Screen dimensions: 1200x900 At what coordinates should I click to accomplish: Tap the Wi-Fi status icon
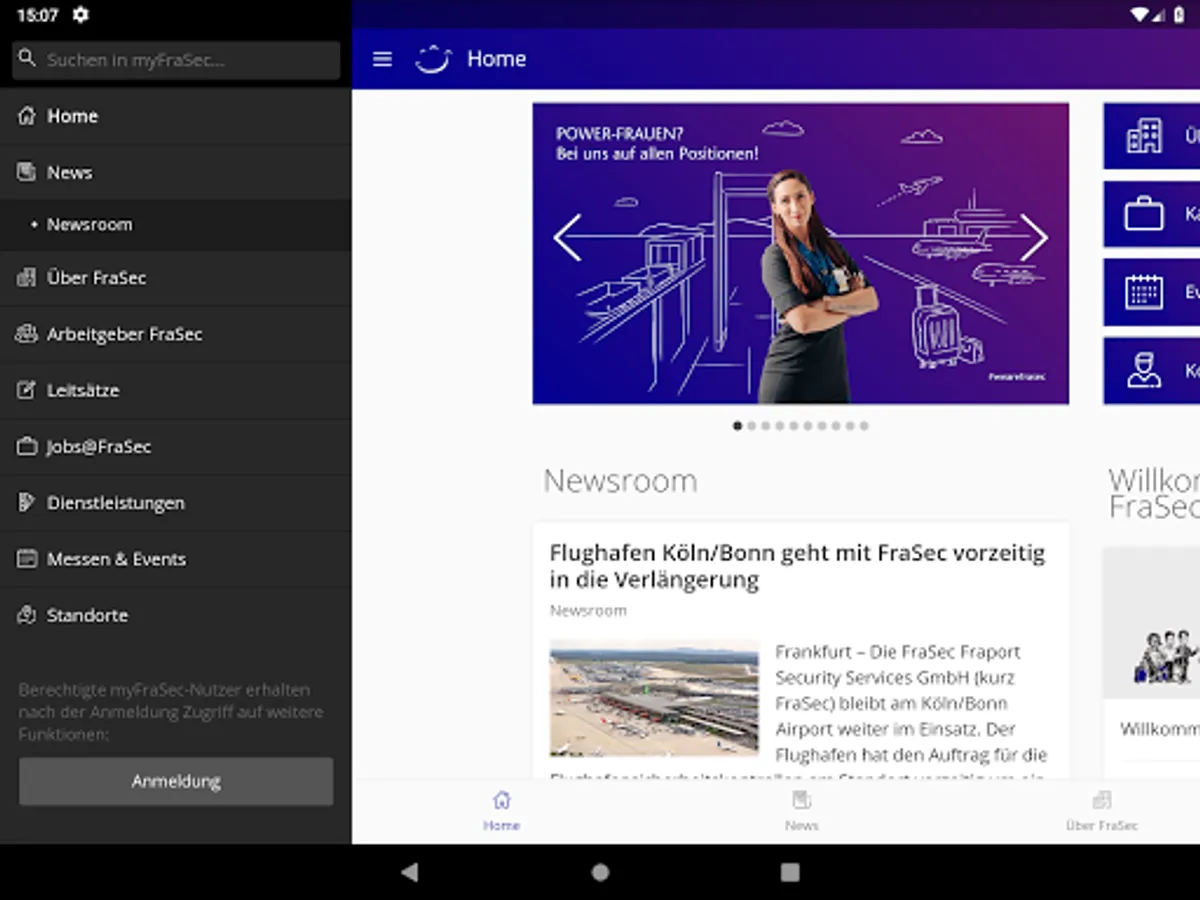pos(1139,15)
